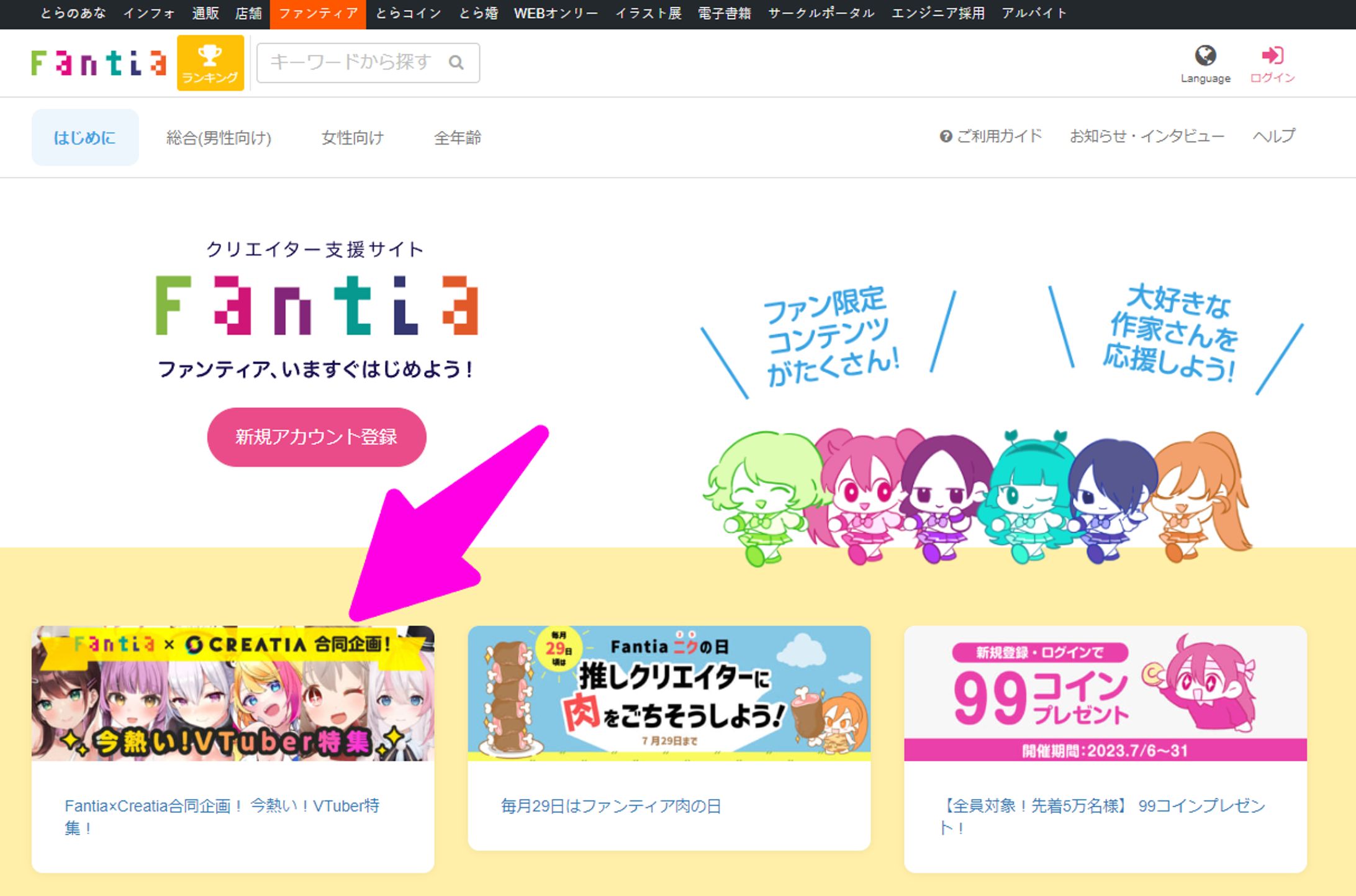Viewport: 1356px width, 896px height.
Task: Open とらコイン from the top menu
Action: pos(407,12)
